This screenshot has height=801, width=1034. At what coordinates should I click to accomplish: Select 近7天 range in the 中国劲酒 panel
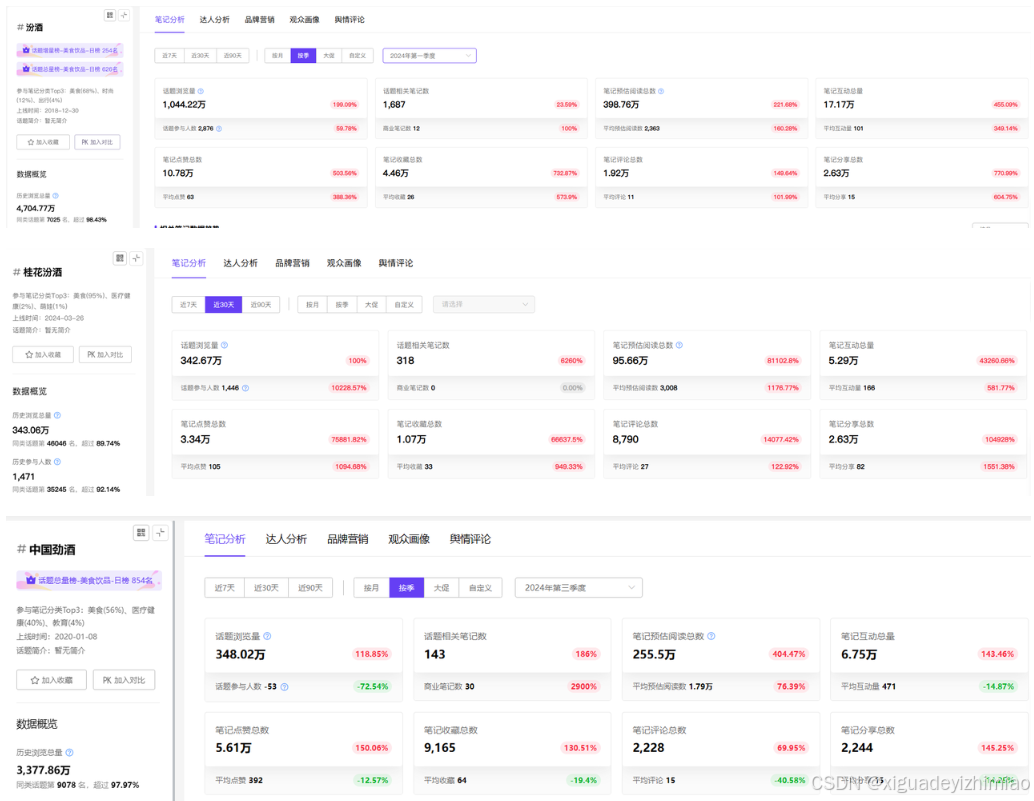click(x=225, y=587)
